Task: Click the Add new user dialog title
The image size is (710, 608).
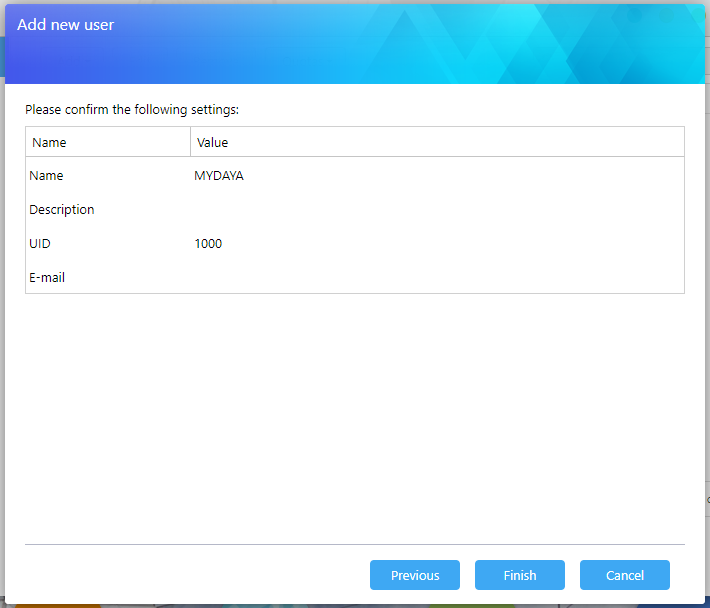Action: pyautogui.click(x=66, y=25)
